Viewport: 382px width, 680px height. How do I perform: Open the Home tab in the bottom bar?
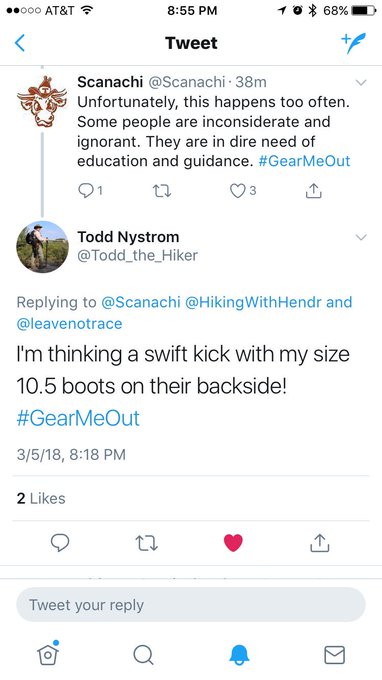(x=48, y=653)
